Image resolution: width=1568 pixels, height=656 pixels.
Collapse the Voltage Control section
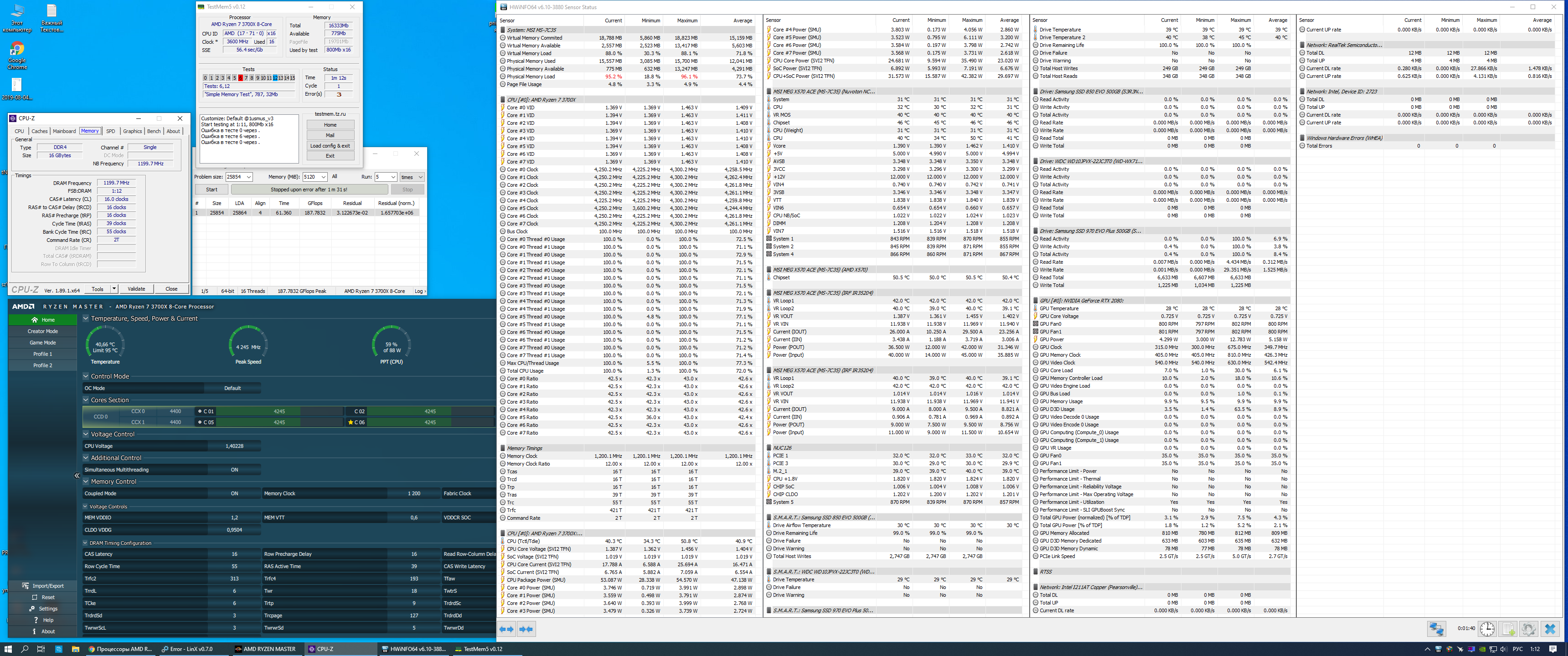point(86,434)
